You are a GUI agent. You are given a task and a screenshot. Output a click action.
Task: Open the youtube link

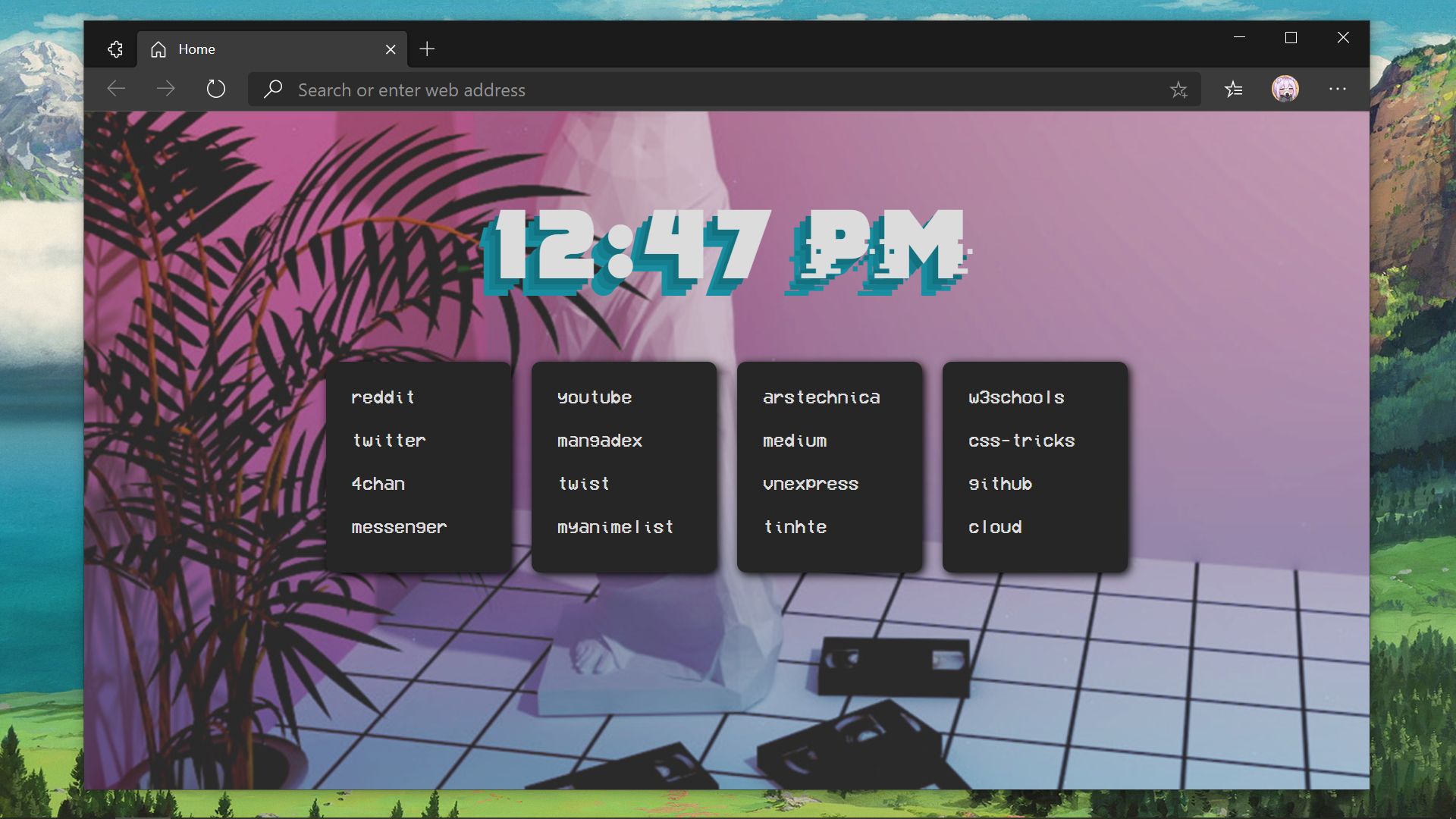(x=595, y=397)
